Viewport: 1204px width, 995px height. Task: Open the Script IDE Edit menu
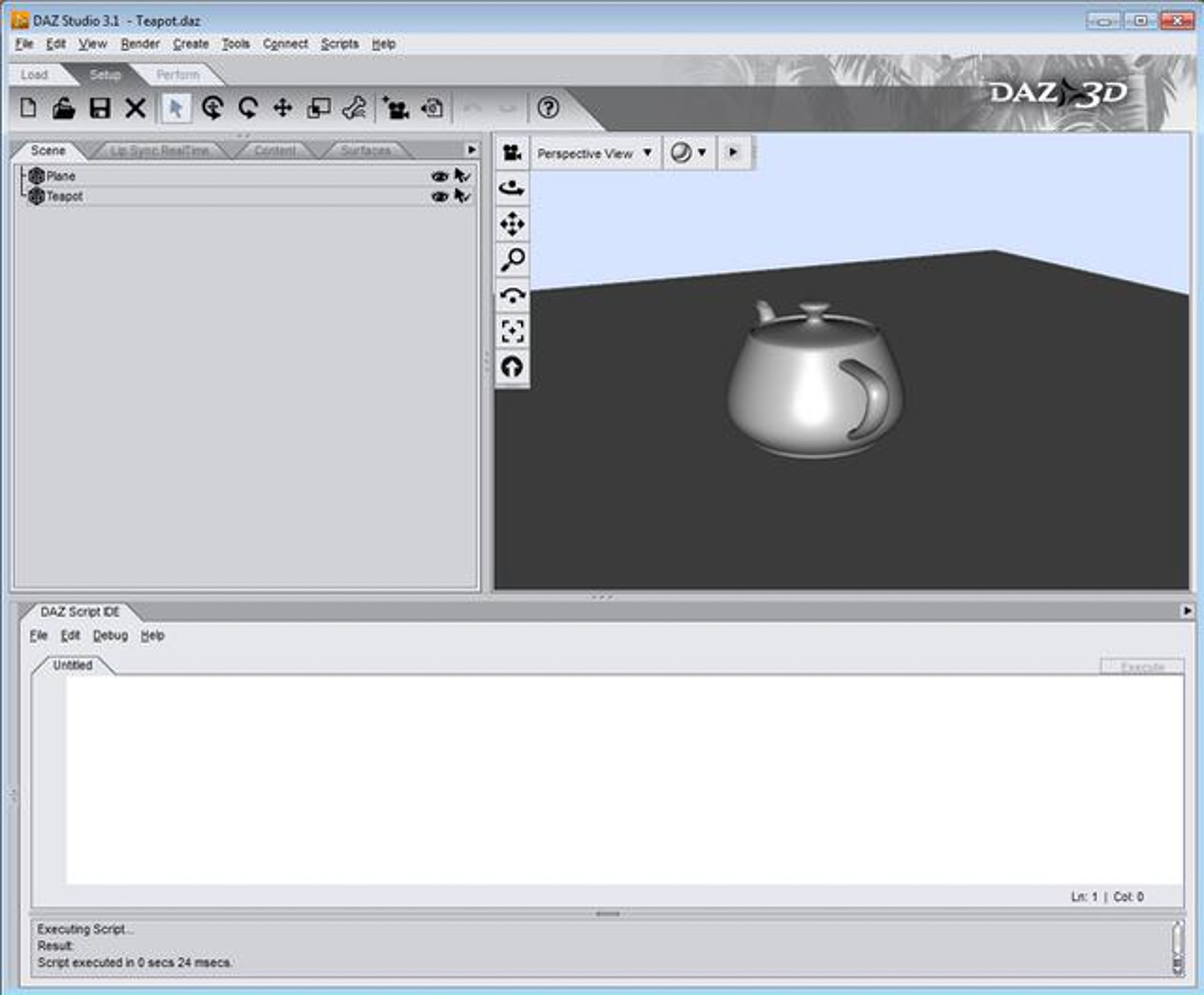coord(70,635)
